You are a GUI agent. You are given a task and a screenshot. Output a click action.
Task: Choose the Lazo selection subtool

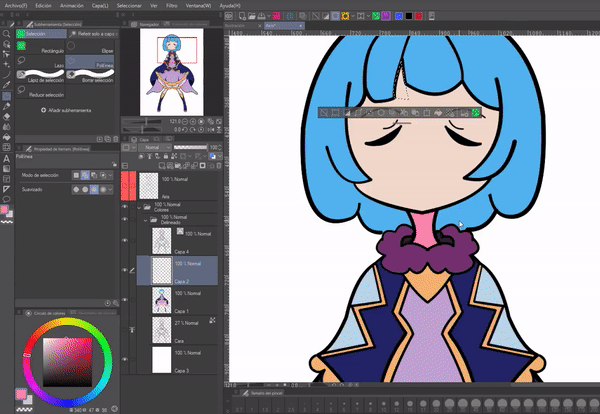(41, 62)
